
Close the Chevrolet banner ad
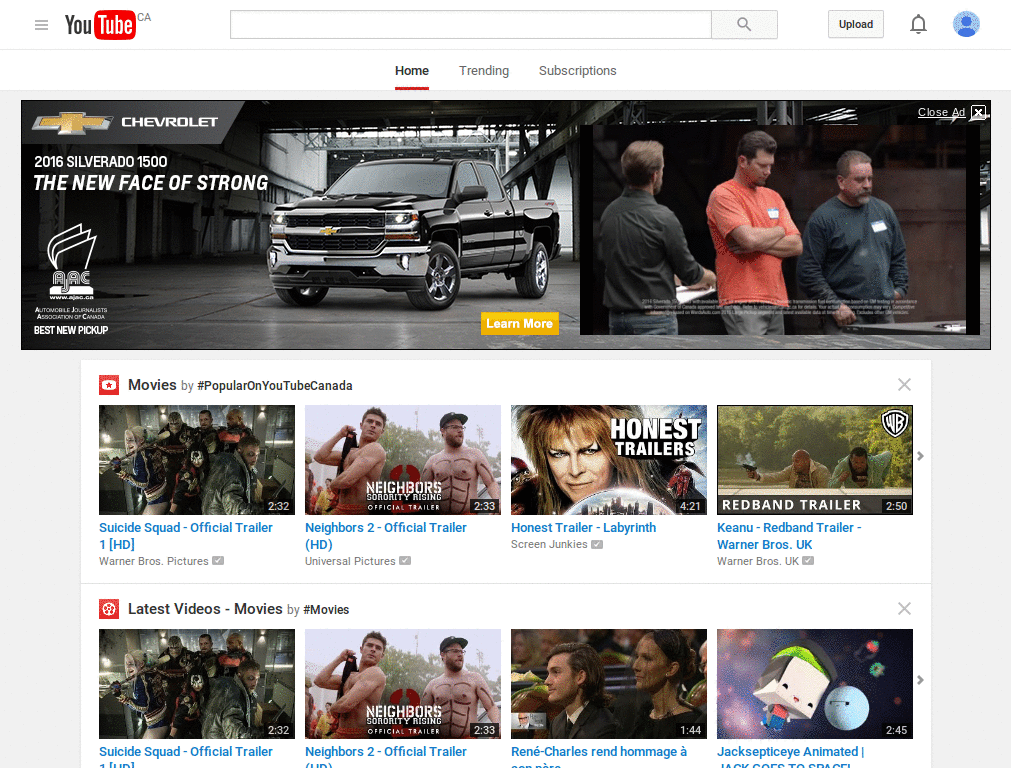[x=978, y=112]
